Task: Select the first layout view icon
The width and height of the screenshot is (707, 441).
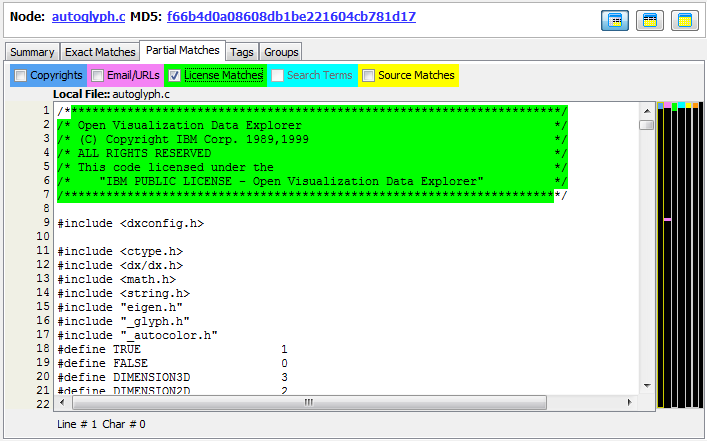Action: pyautogui.click(x=614, y=20)
